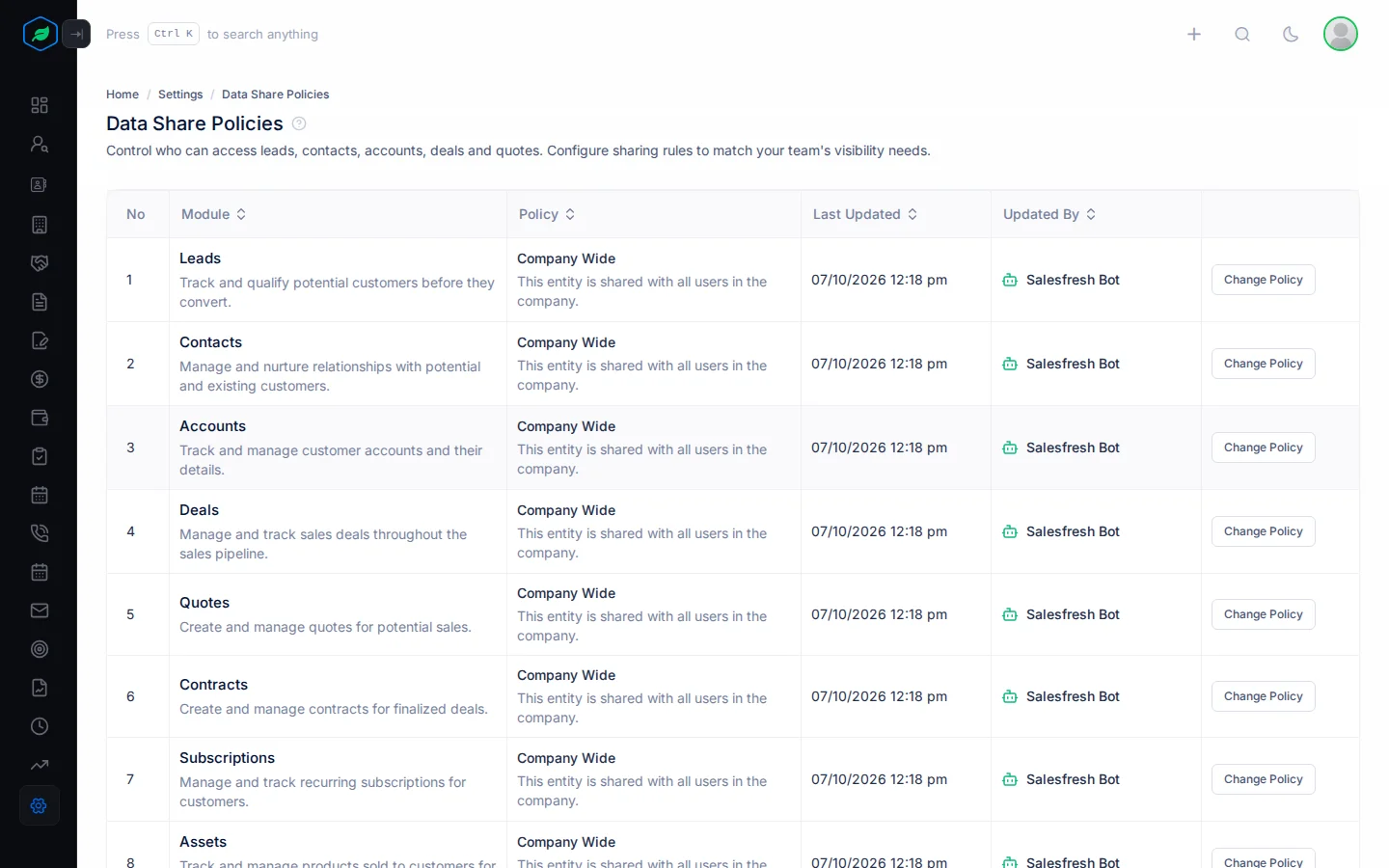This screenshot has height=868, width=1389.
Task: Open the mail envelope icon in sidebar
Action: pos(40,610)
